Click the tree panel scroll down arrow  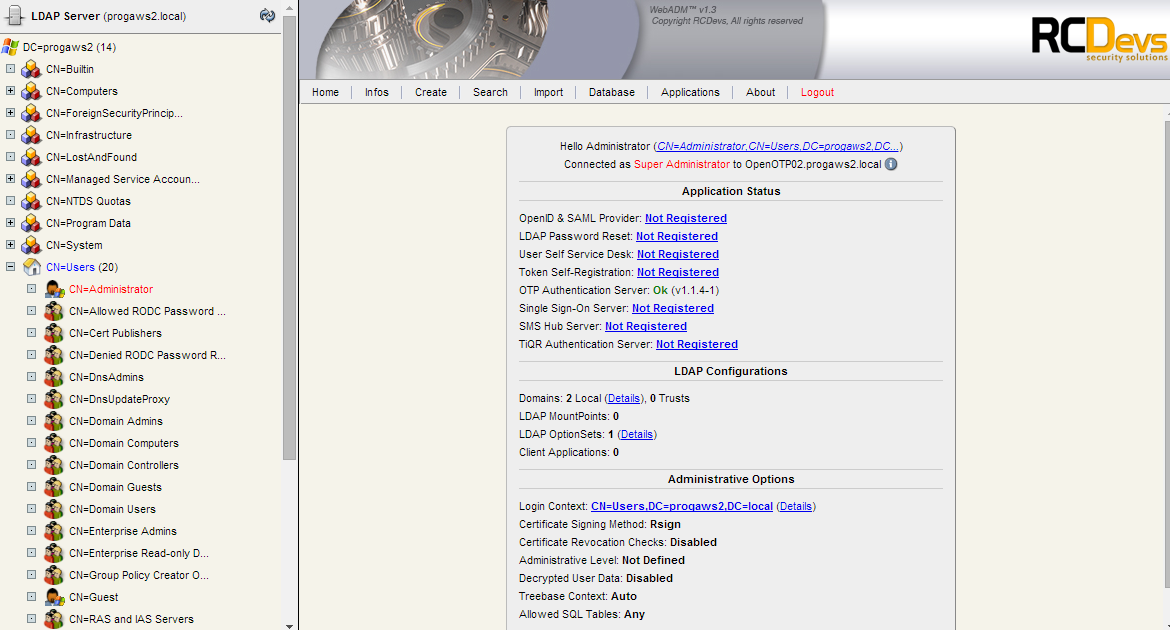tap(290, 626)
